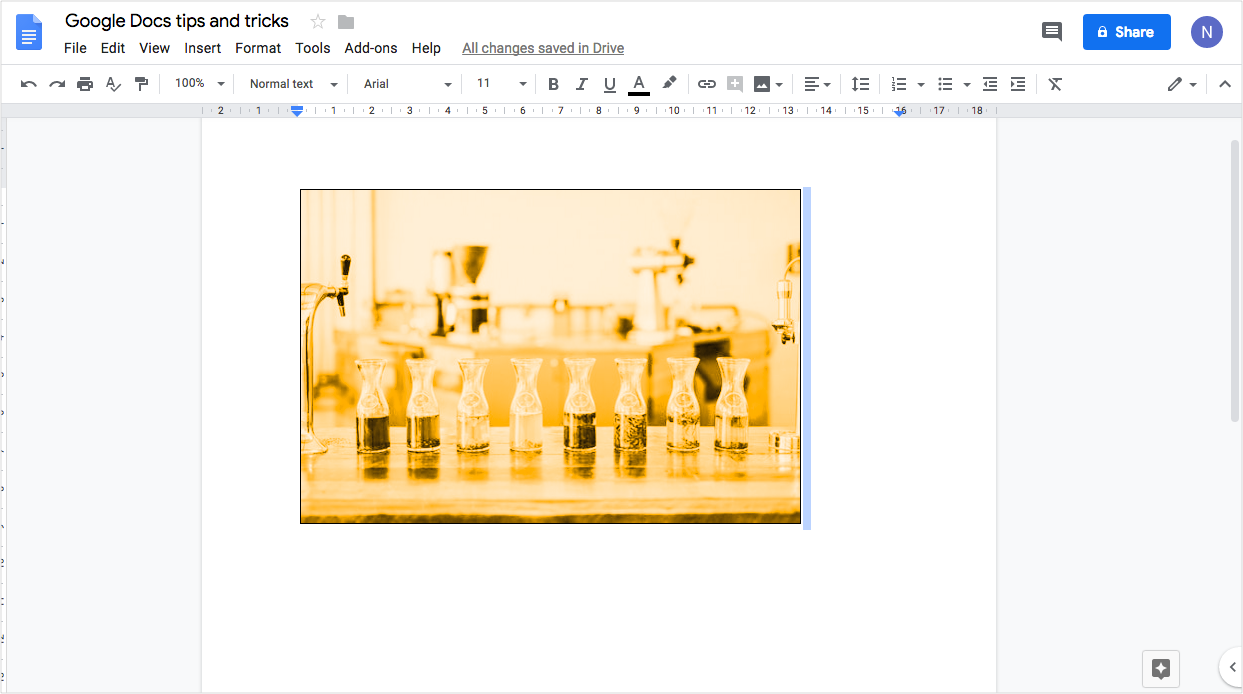Click the blue Share button

[x=1126, y=32]
